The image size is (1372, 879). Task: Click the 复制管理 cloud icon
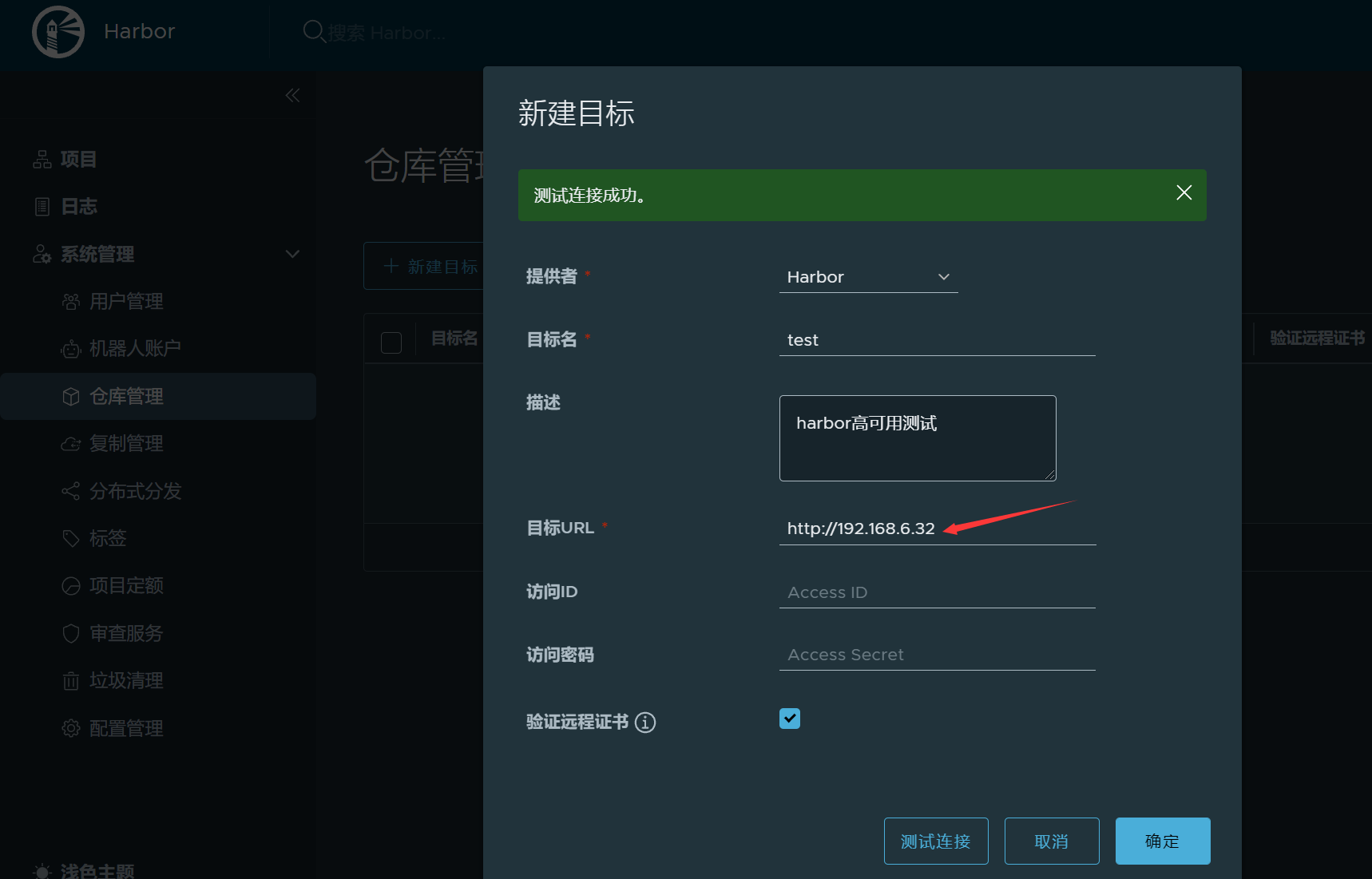pos(71,444)
